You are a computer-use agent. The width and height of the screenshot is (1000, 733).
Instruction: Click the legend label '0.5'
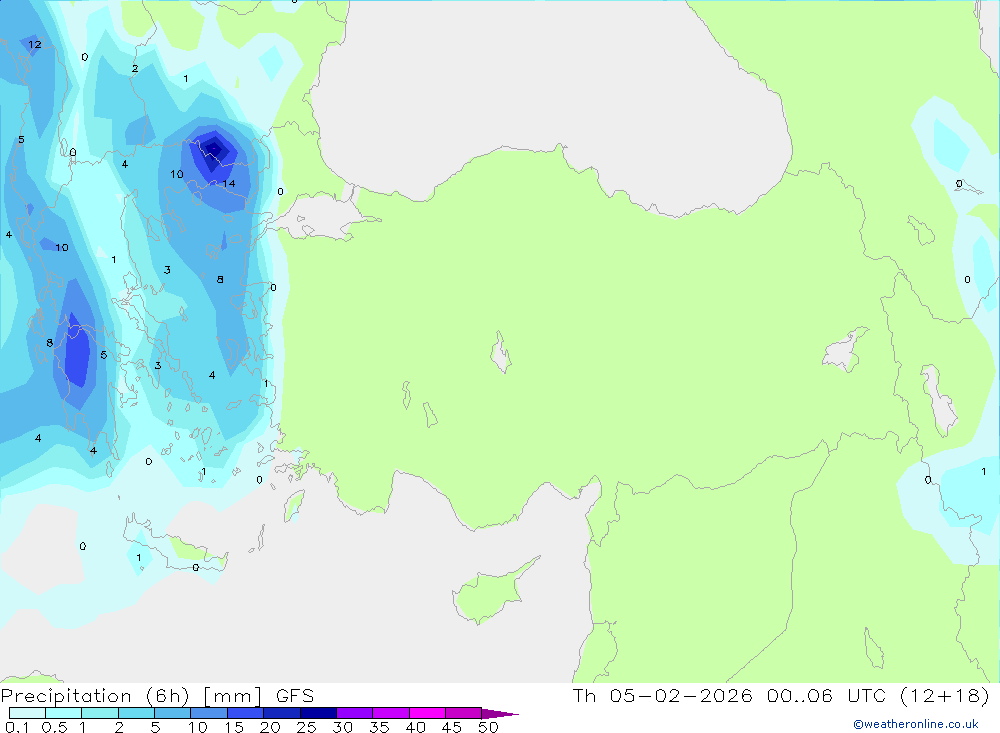[54, 727]
